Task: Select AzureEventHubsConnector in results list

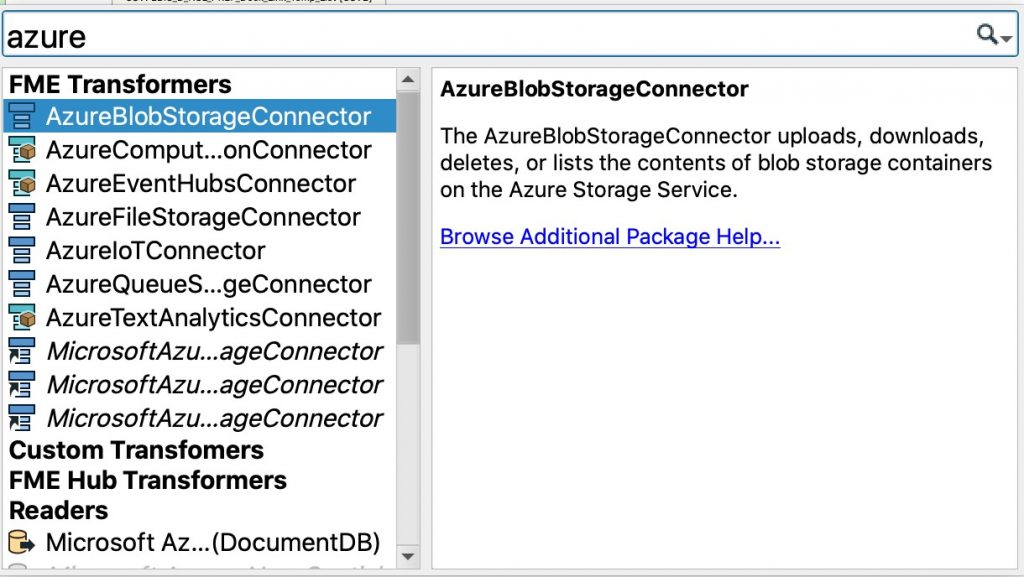Action: tap(200, 183)
